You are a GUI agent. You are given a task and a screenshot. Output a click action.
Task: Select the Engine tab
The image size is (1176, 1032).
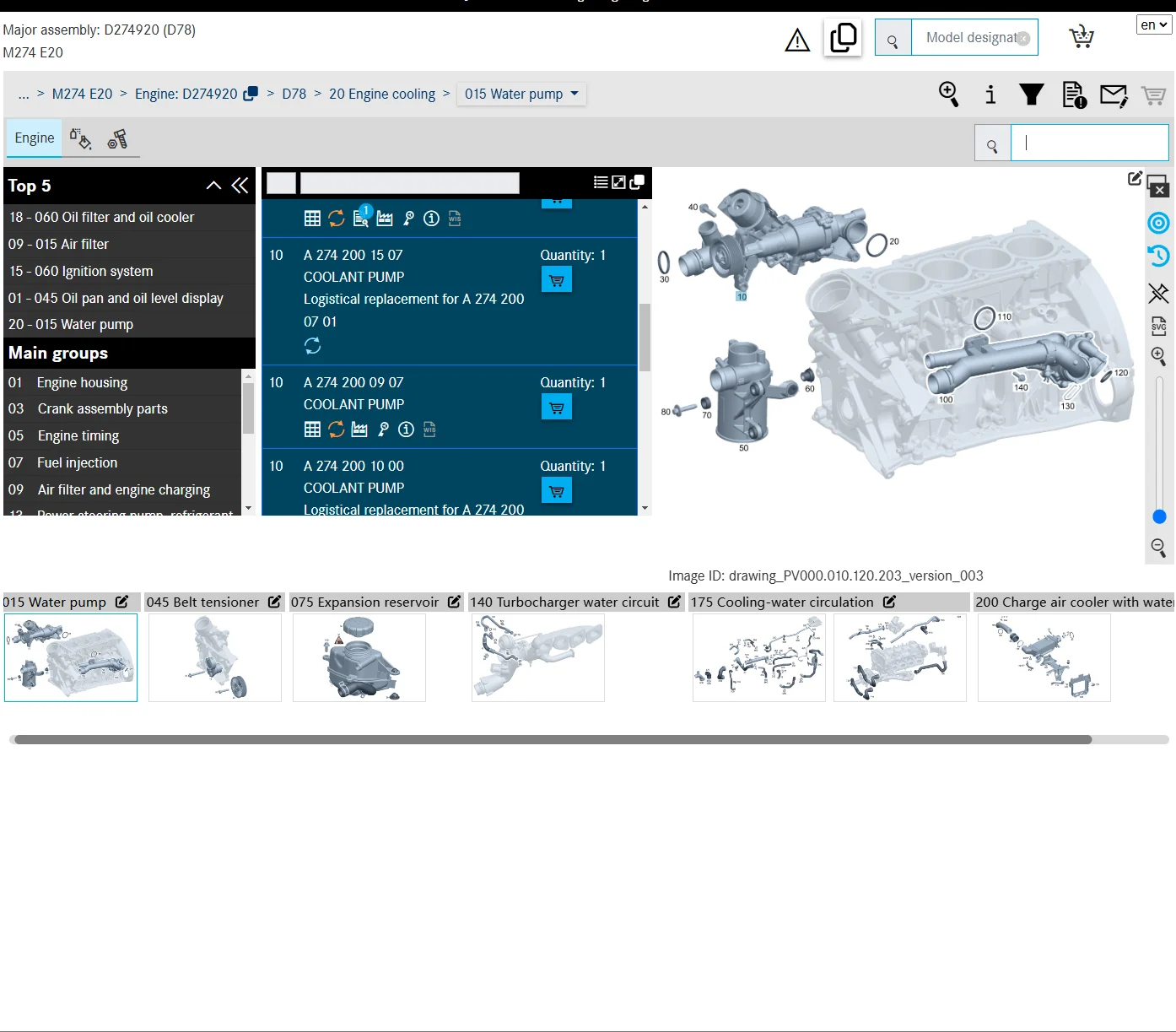35,138
